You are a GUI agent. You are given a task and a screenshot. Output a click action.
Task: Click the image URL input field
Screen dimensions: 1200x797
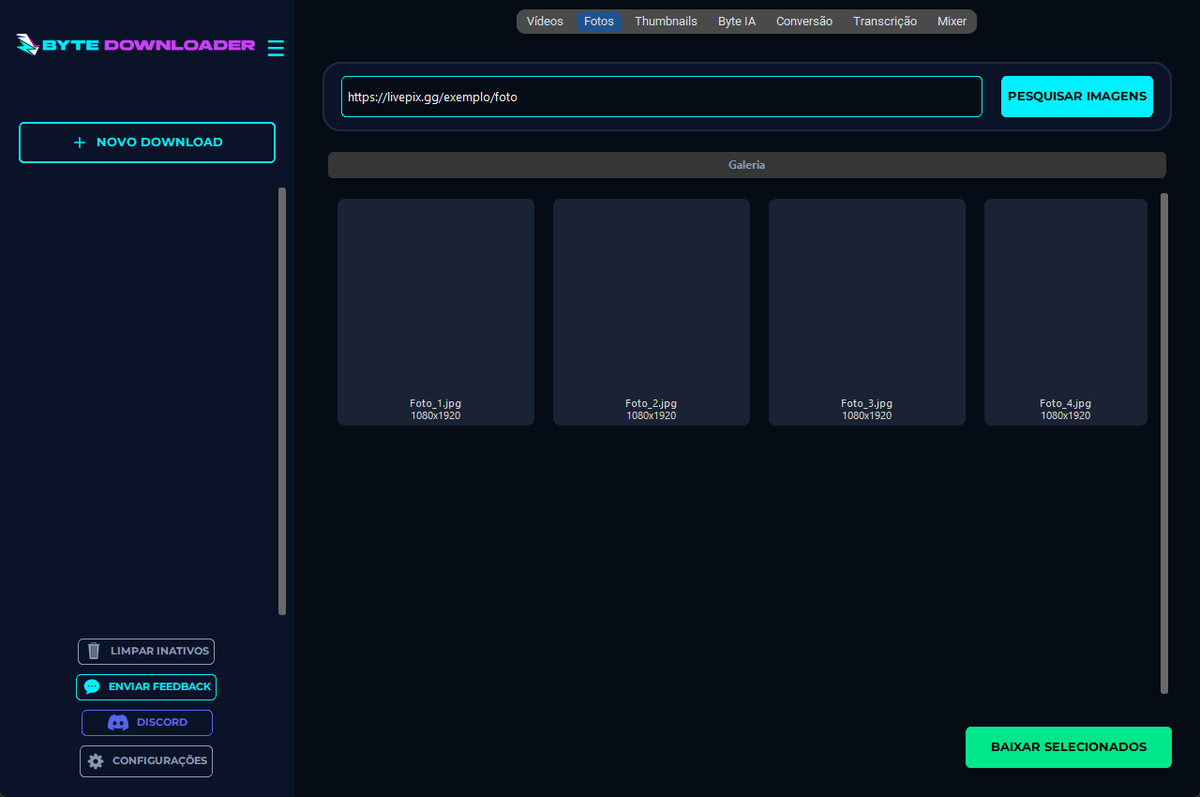tap(661, 97)
